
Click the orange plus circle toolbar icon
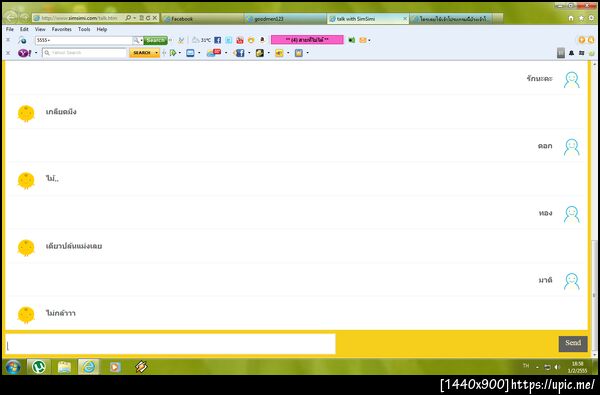coord(582,40)
